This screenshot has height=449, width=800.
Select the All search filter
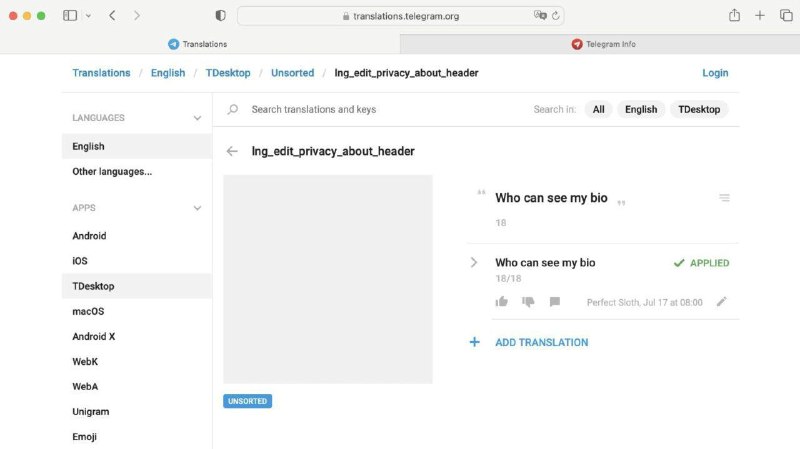[x=598, y=109]
